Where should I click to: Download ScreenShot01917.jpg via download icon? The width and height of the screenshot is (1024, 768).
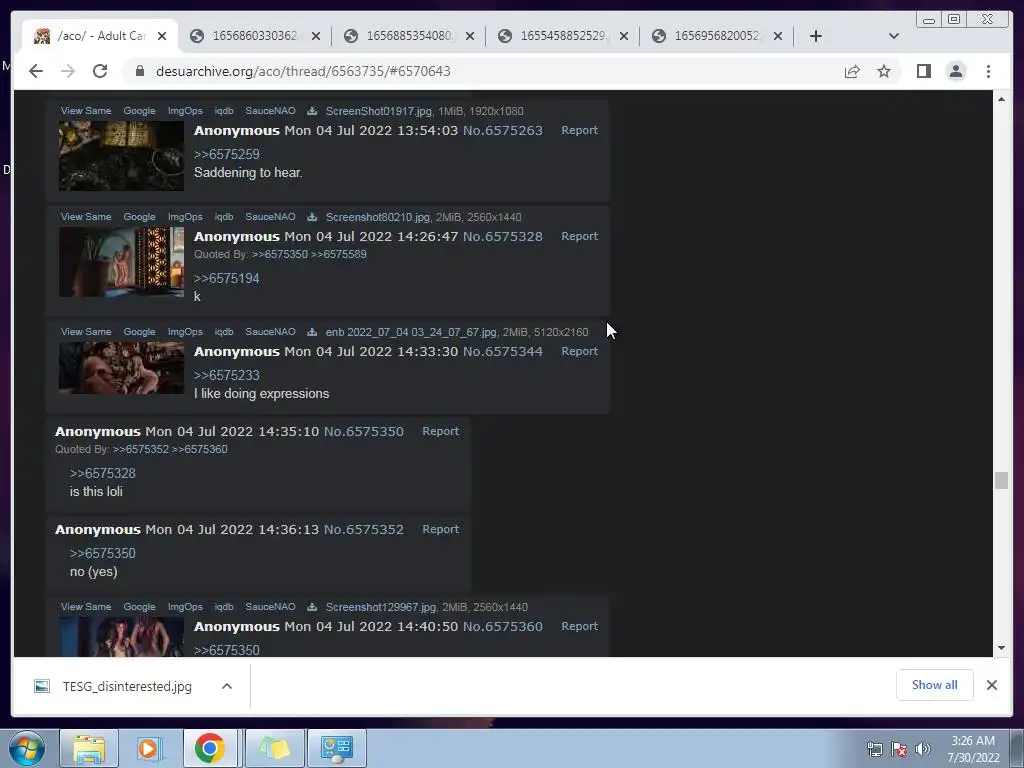pyautogui.click(x=312, y=111)
